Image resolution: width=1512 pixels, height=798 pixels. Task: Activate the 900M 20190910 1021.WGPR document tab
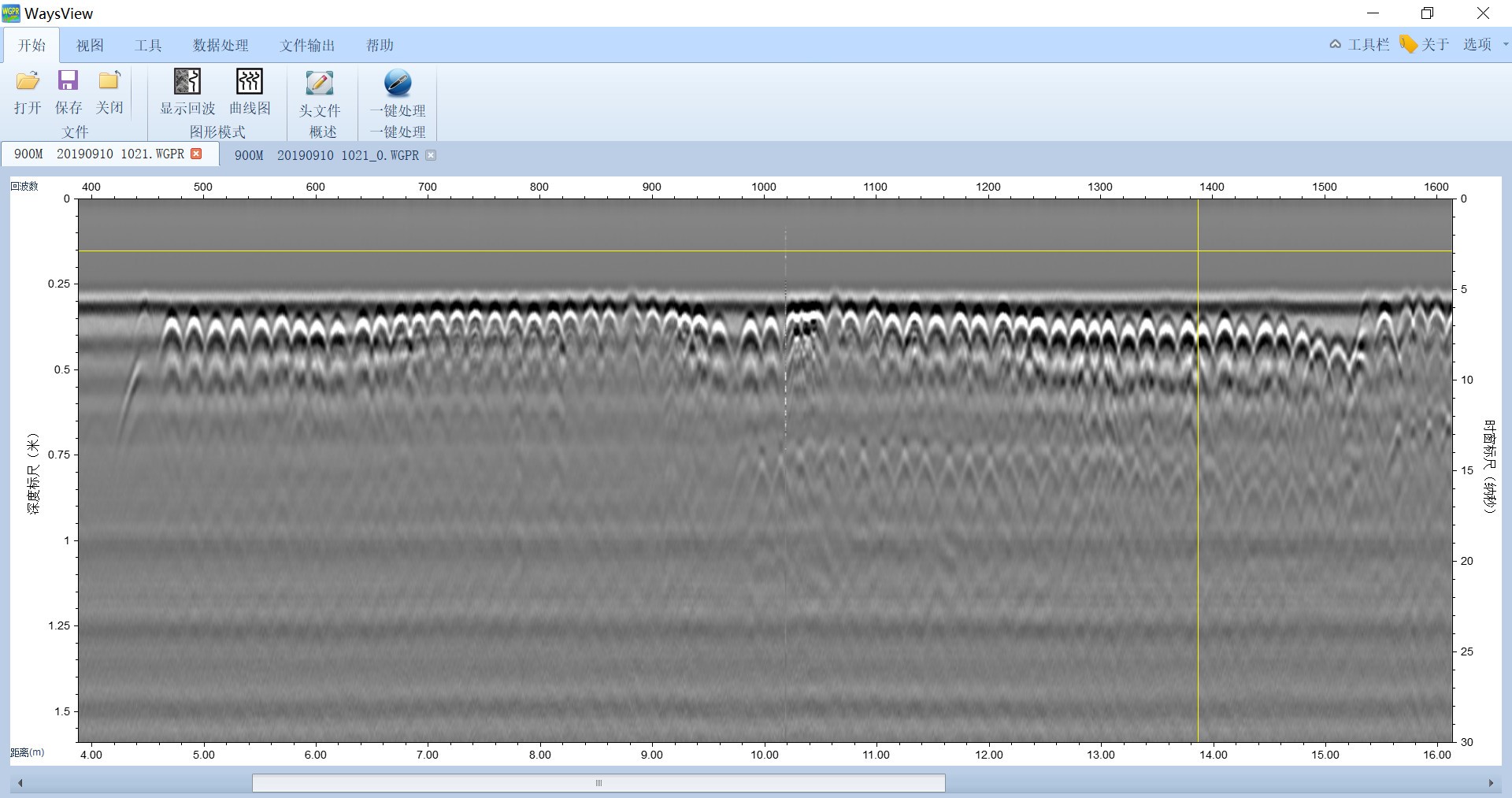(x=99, y=154)
